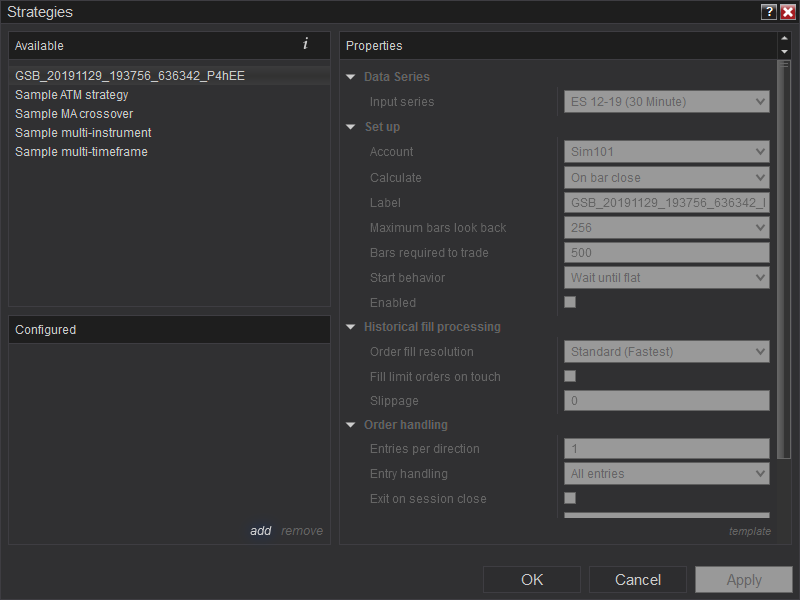This screenshot has height=600, width=800.
Task: Enable Fill limit orders on touch
Action: click(x=570, y=376)
